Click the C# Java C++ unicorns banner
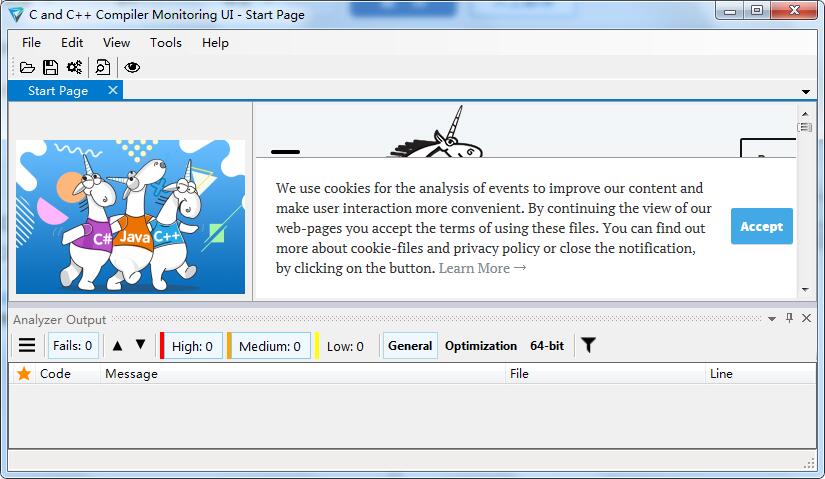 130,216
